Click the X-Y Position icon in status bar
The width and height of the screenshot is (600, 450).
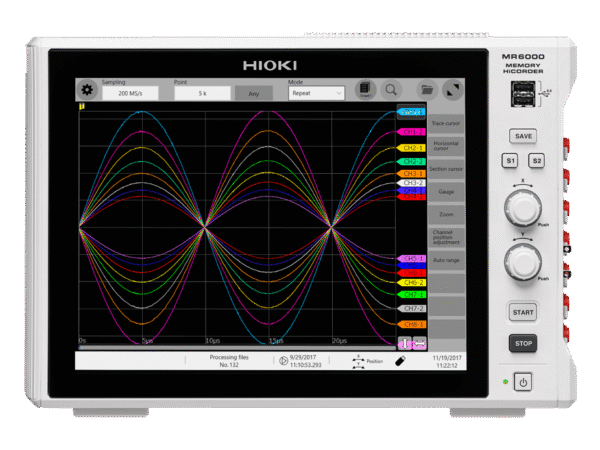point(358,361)
